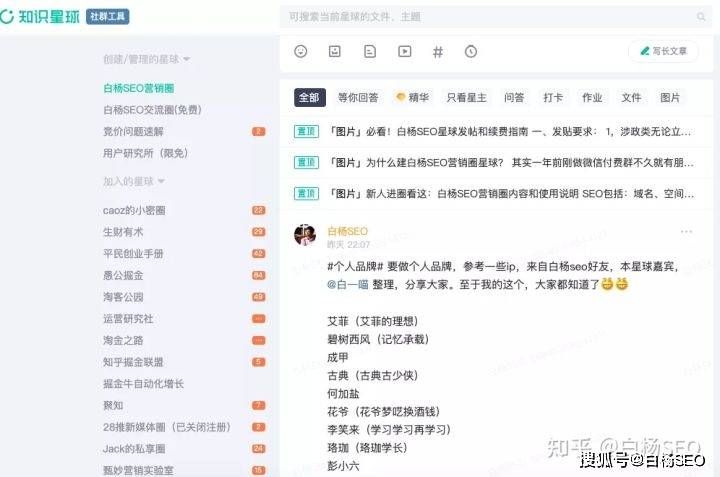Click the 知识星球 logo
This screenshot has height=477, width=720.
tap(40, 17)
